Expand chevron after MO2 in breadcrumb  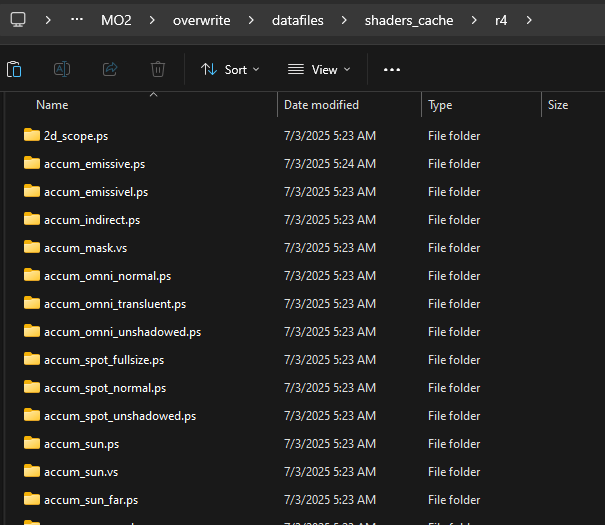(x=152, y=20)
